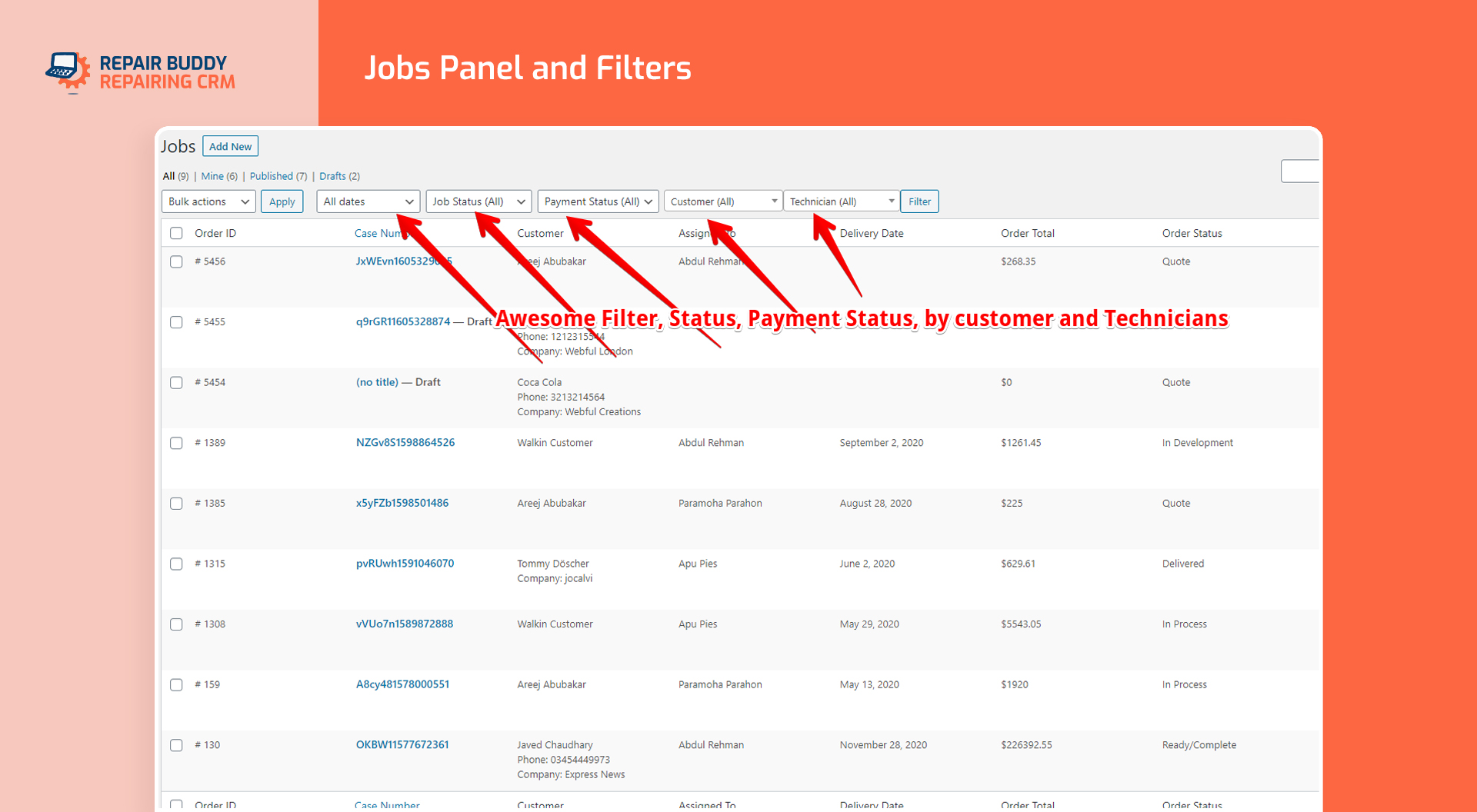Open the Technician (All) dropdown
Viewport: 1477px width, 812px height.
point(842,201)
